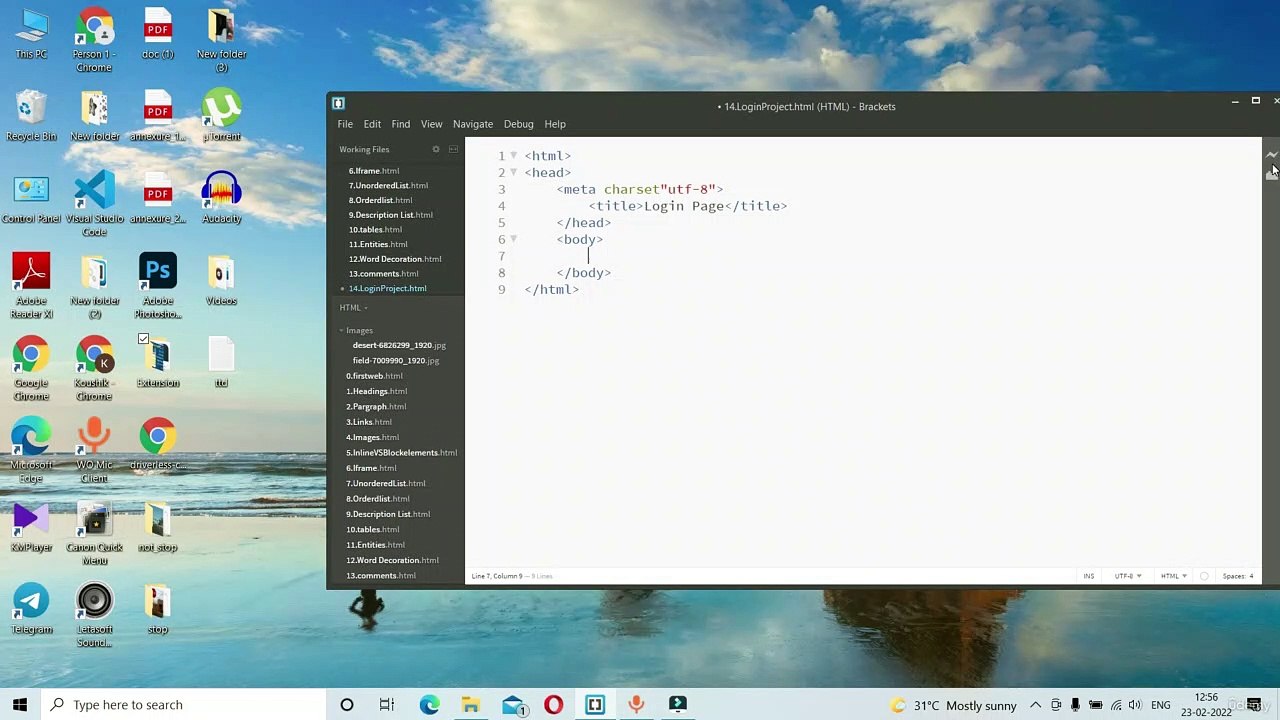Select field-7009990_1920.jpg in file tree
The height and width of the screenshot is (720, 1280).
396,360
